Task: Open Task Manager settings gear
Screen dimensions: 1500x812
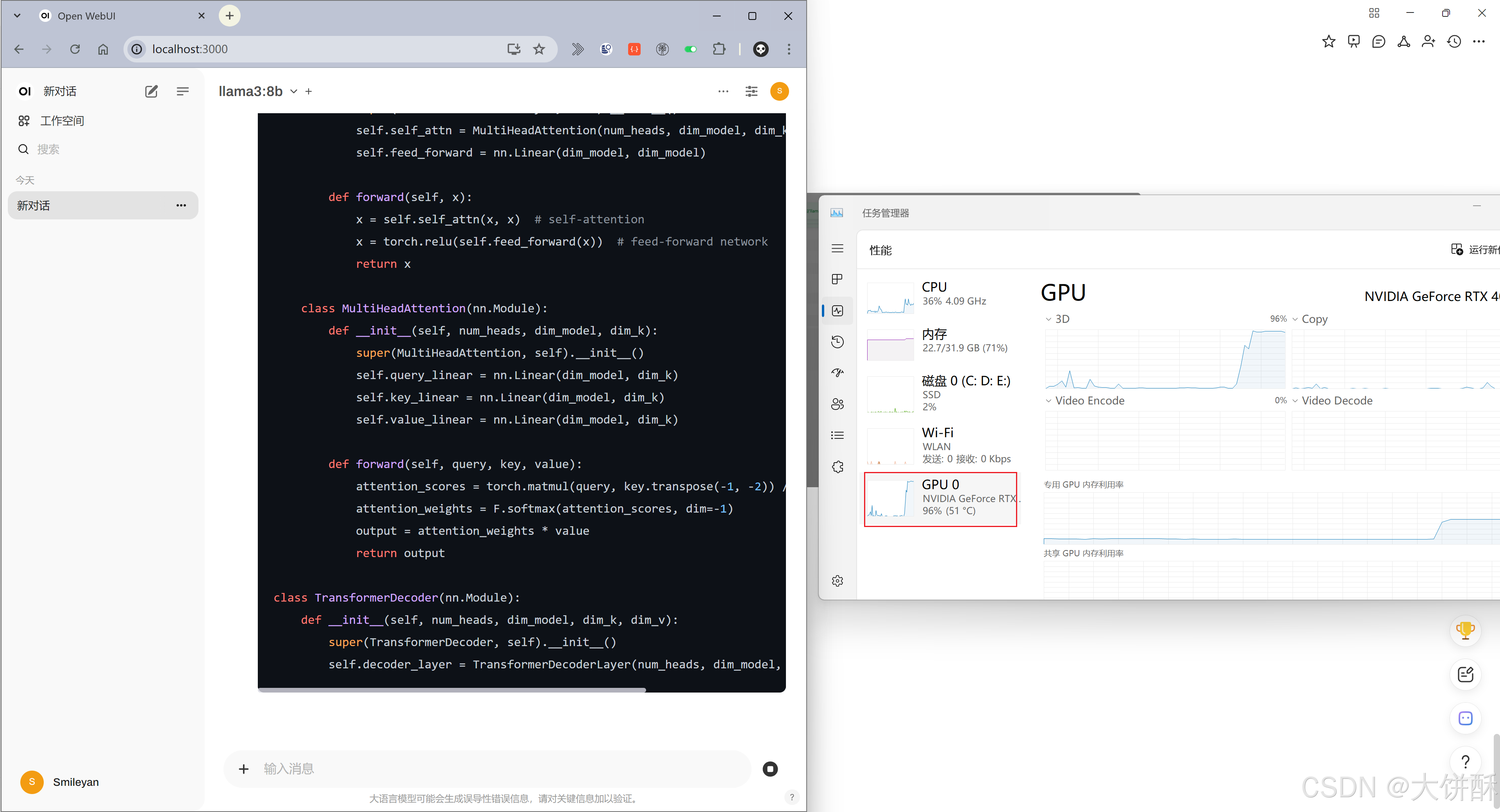Action: pos(837,581)
